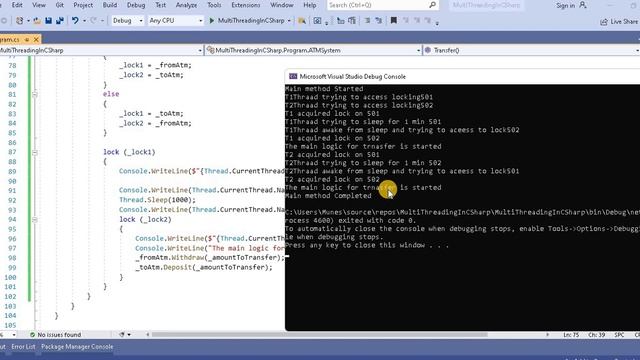Click the SPC indentation indicator
Viewport: 640px width, 360px height.
pyautogui.click(x=619, y=335)
